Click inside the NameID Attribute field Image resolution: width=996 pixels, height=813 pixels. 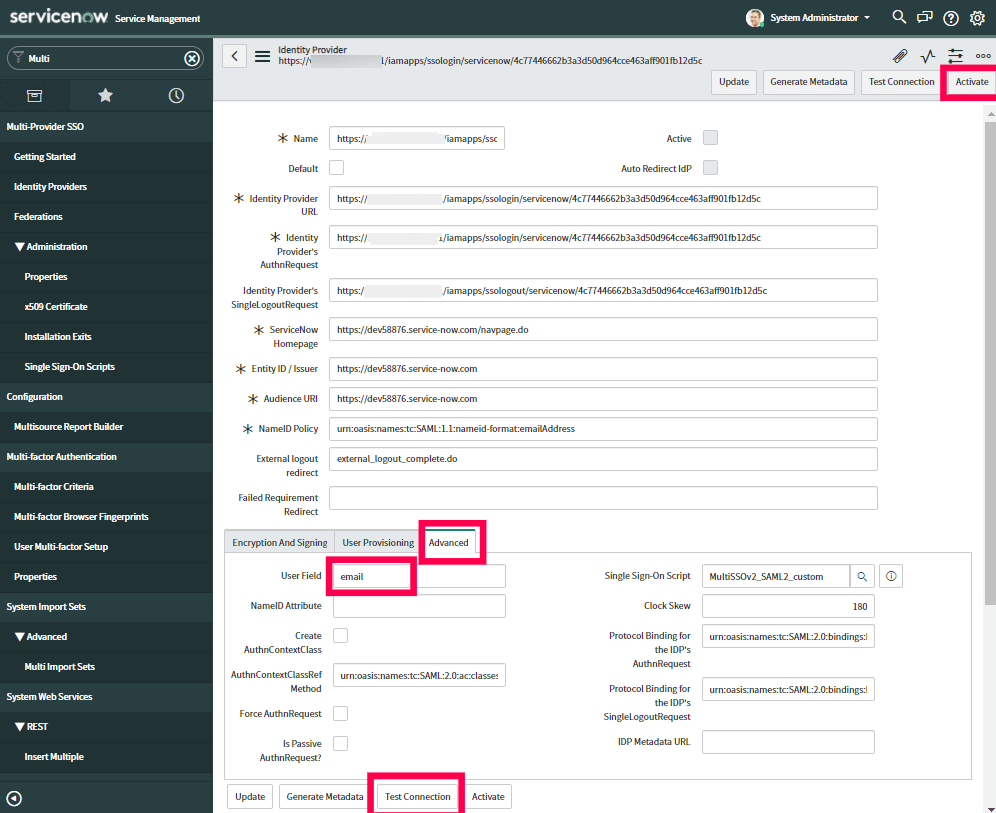[418, 605]
